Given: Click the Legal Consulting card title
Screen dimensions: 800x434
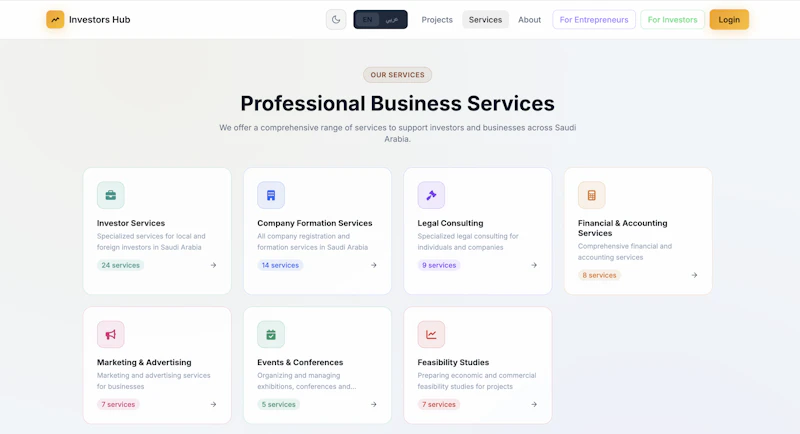Looking at the screenshot, I should click(450, 223).
